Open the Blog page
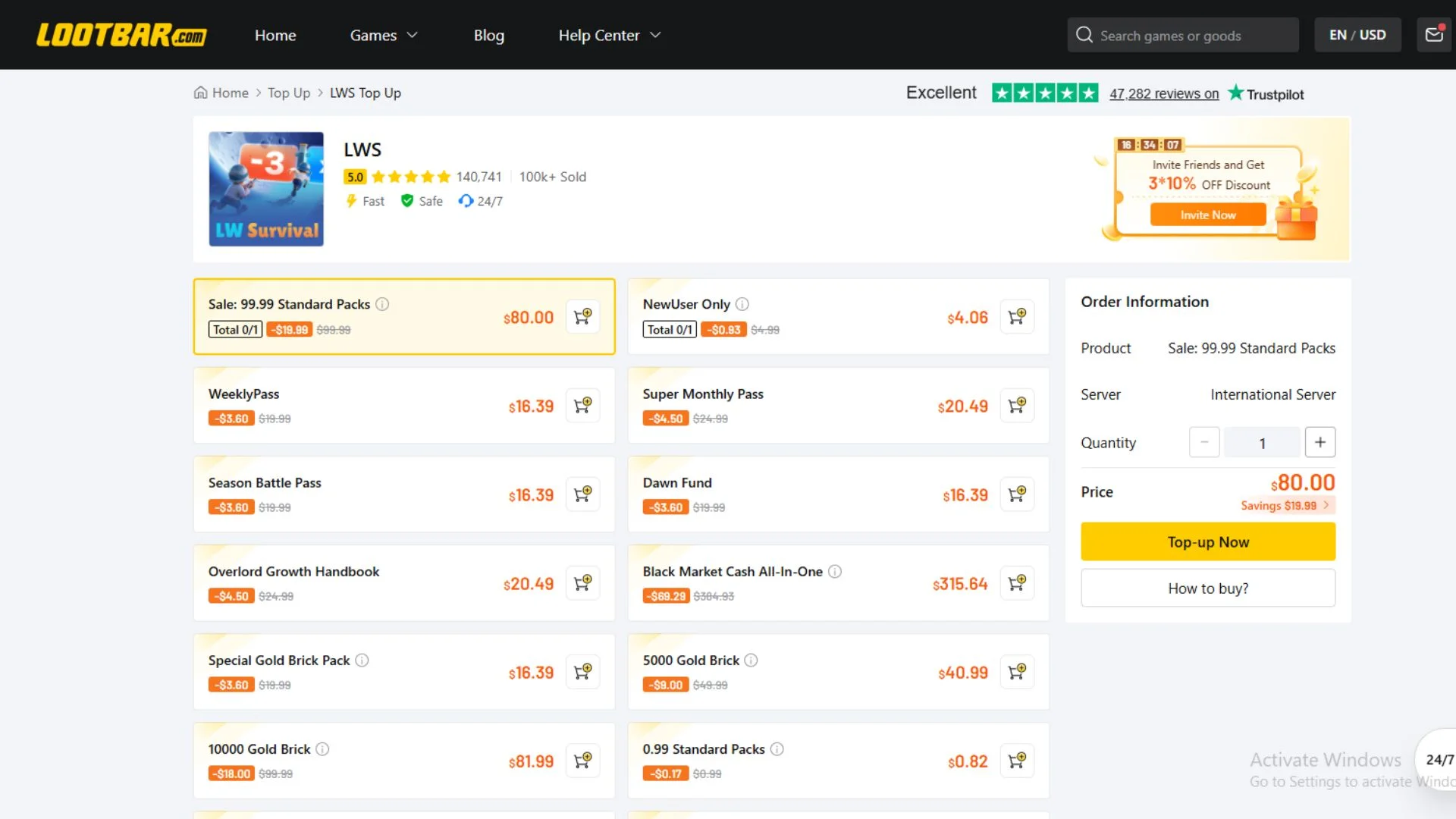This screenshot has width=1456, height=819. coord(489,35)
